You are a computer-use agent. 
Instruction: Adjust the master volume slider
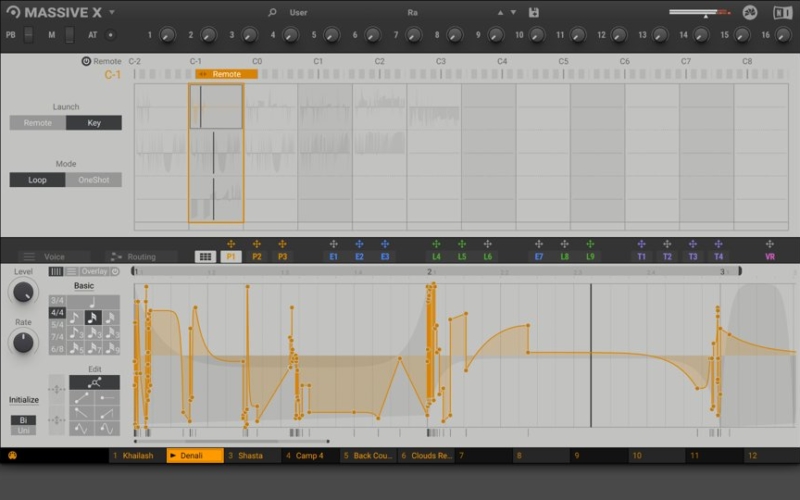coord(699,12)
